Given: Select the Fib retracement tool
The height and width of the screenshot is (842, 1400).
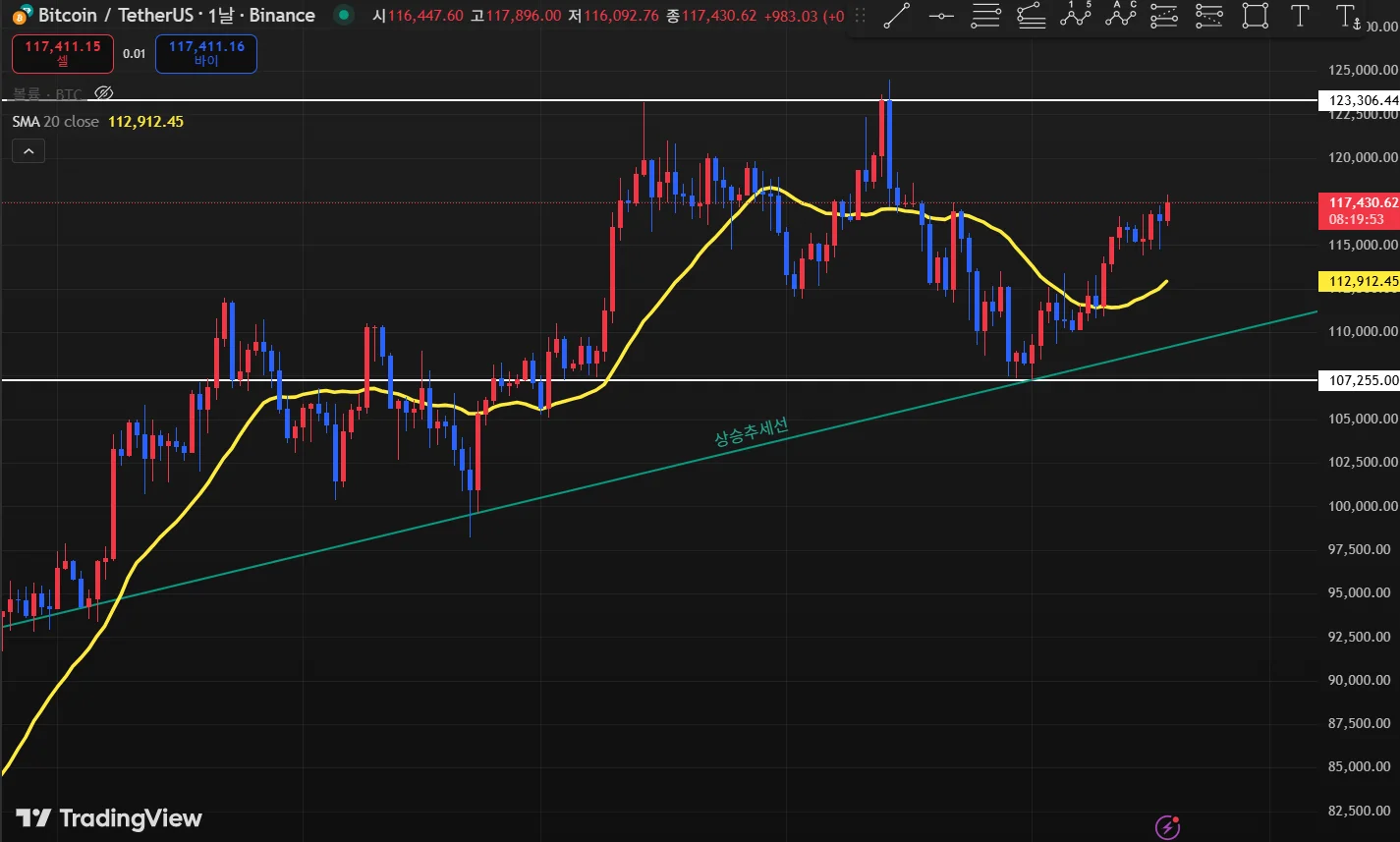Looking at the screenshot, I should click(x=985, y=16).
